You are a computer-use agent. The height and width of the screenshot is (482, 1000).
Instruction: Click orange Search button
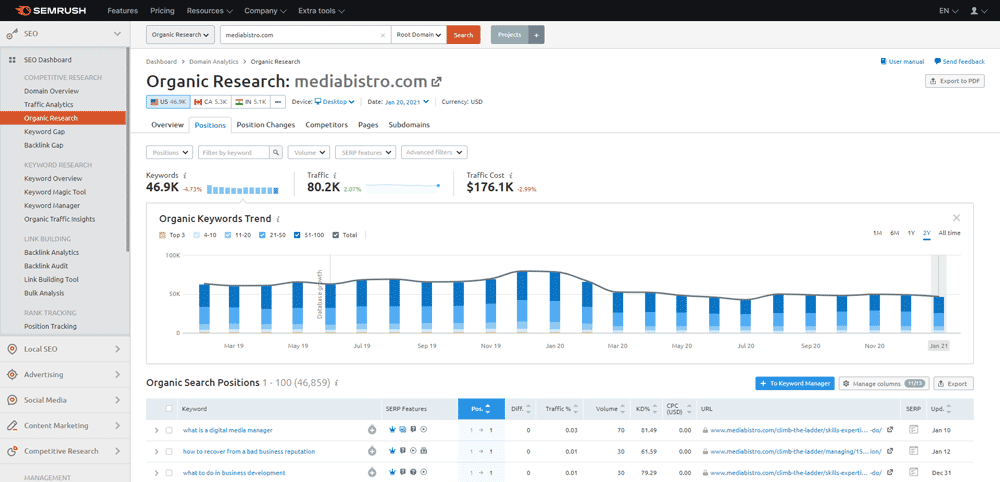click(x=463, y=35)
